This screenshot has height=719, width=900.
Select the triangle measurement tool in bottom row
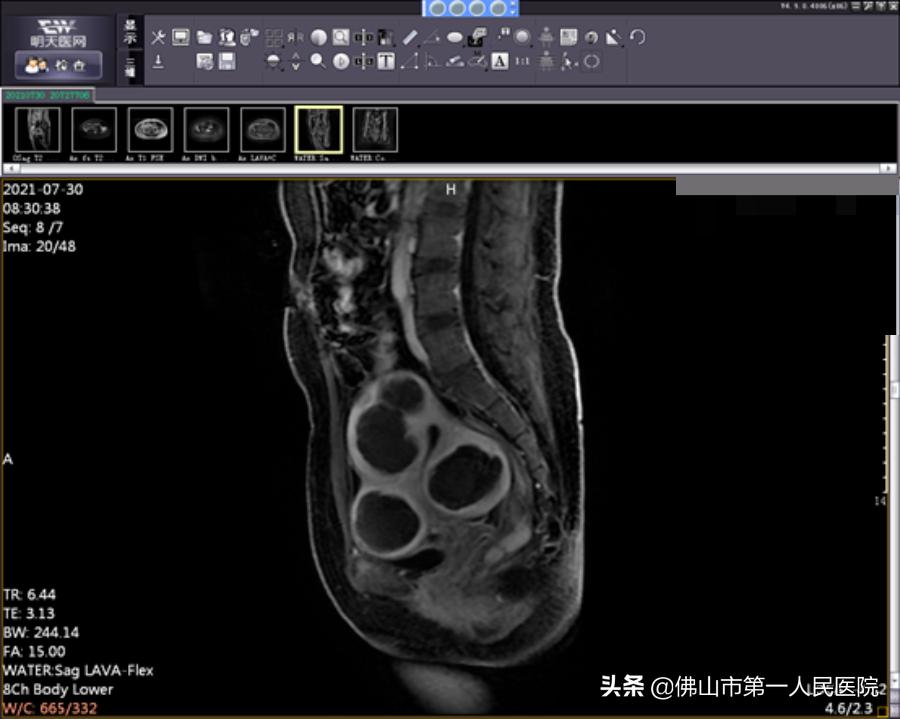[x=409, y=61]
